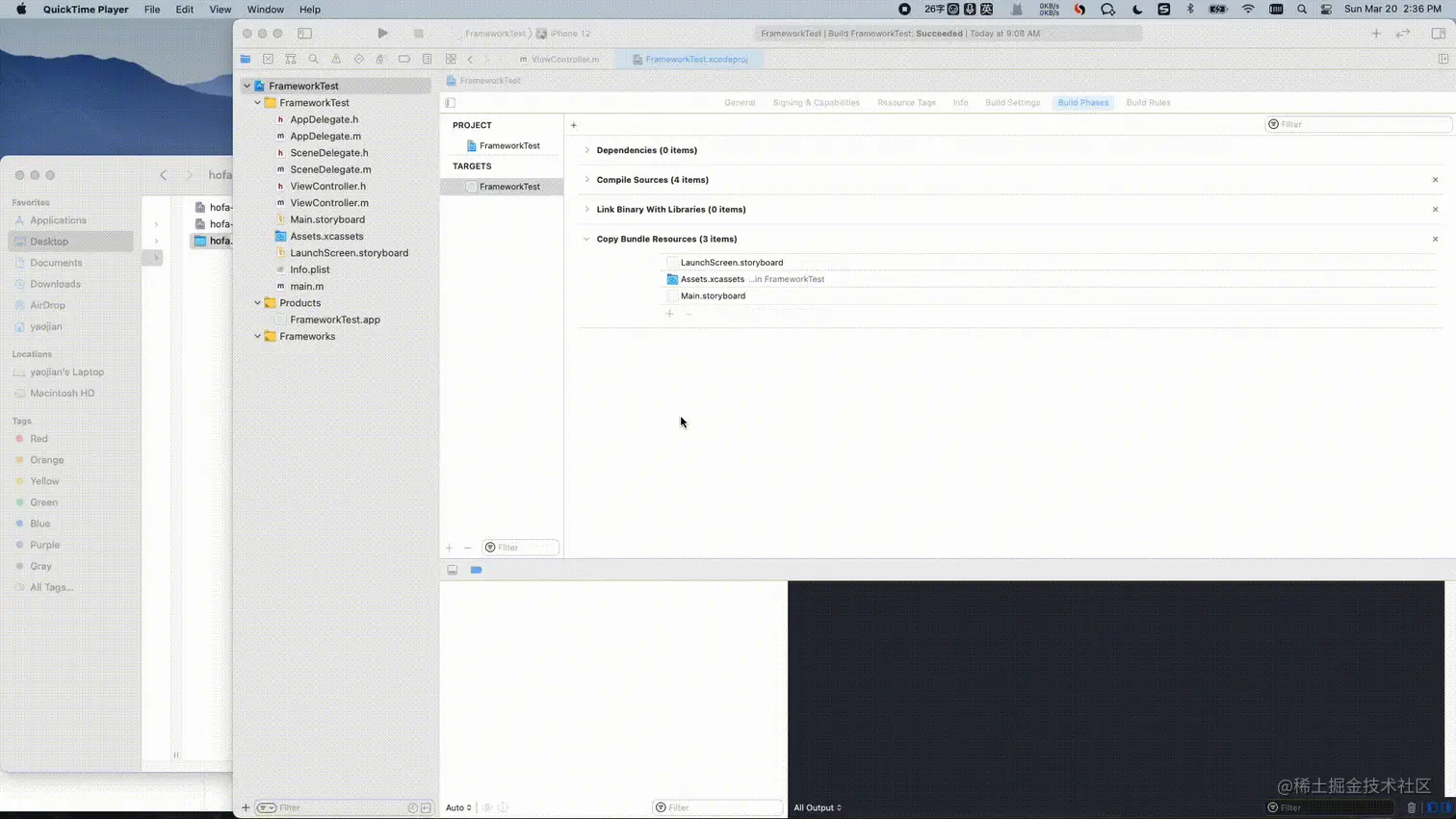
Task: Select the Test navigator diamond icon
Action: click(x=358, y=59)
